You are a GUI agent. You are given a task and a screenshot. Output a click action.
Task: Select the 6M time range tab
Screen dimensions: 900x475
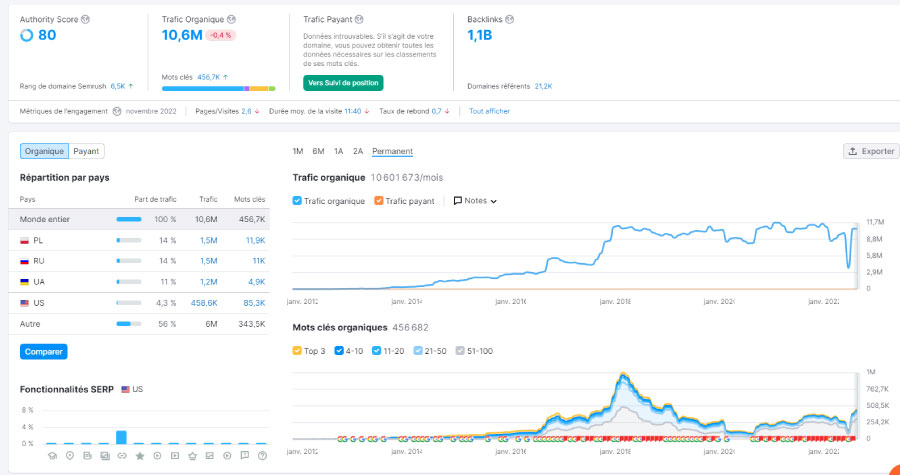click(318, 151)
